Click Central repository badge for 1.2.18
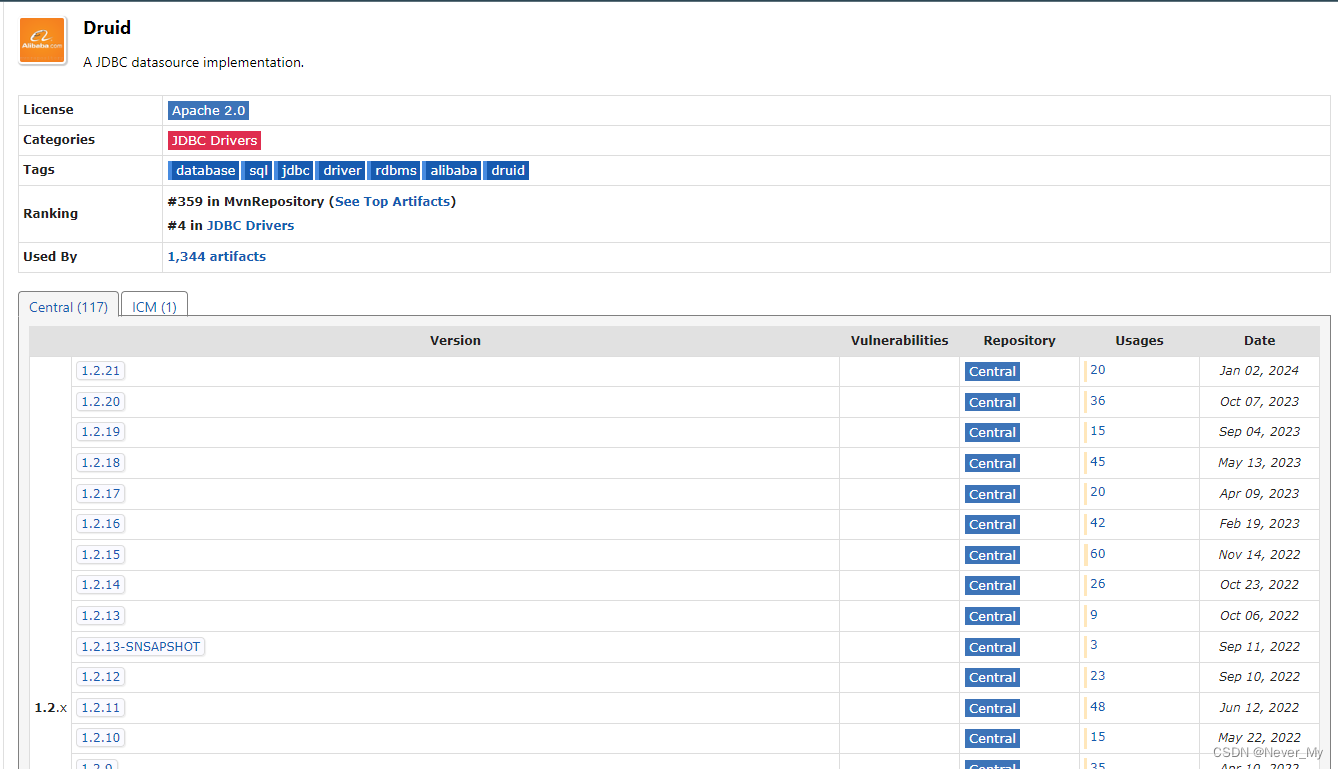The image size is (1338, 769). [x=992, y=463]
